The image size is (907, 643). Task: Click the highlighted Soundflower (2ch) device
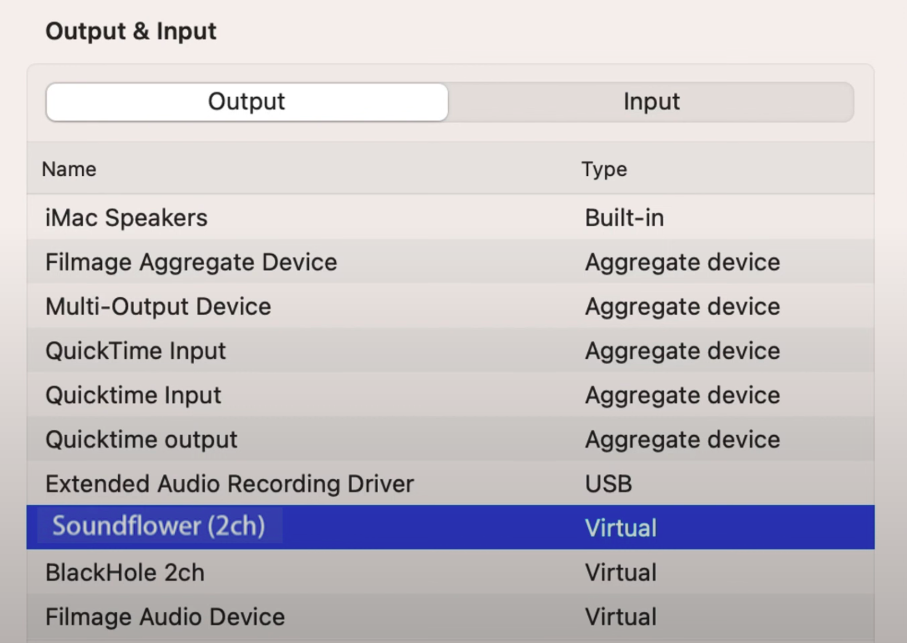(158, 527)
